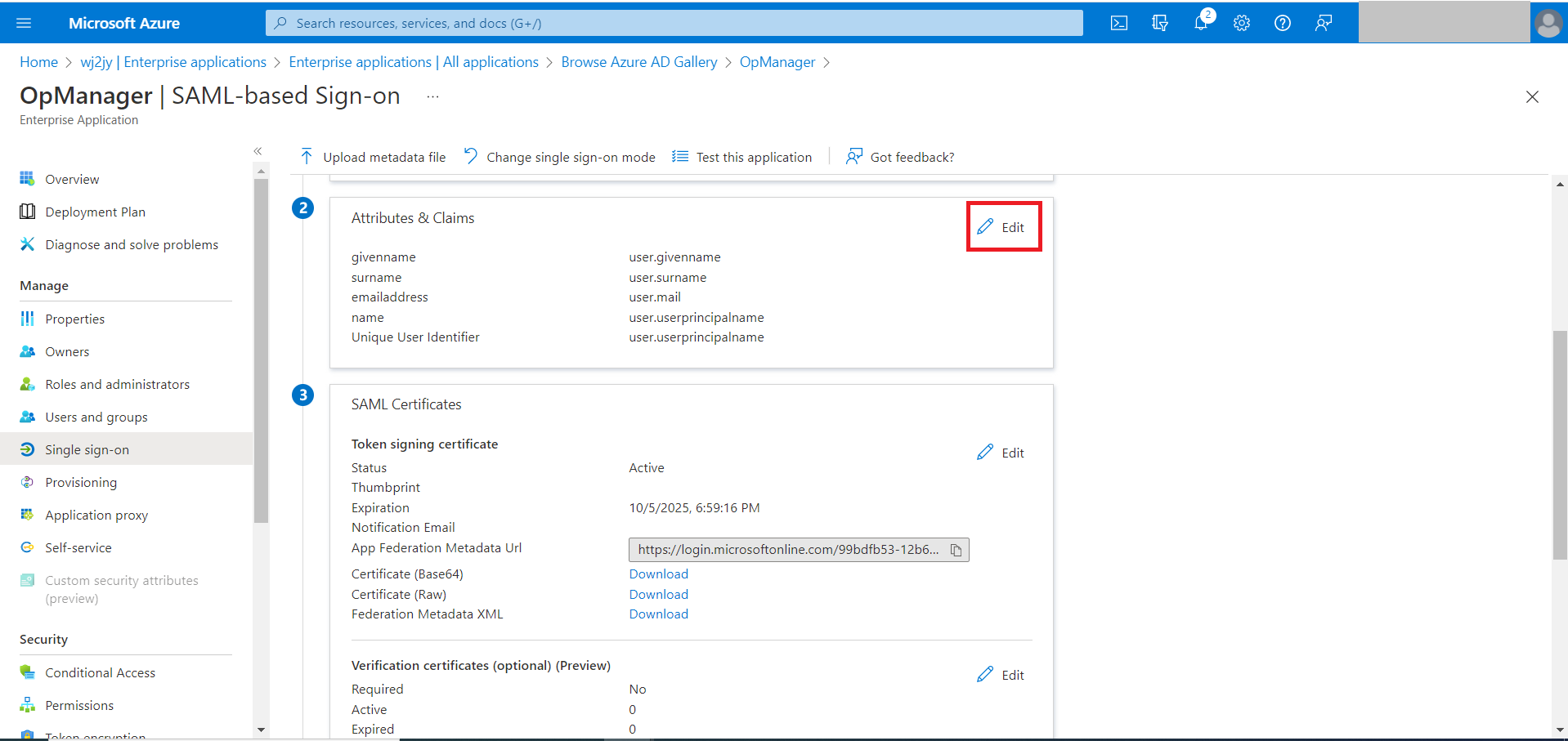The width and height of the screenshot is (1568, 741).
Task: Click the sidebar scroll down arrow
Action: tap(261, 730)
